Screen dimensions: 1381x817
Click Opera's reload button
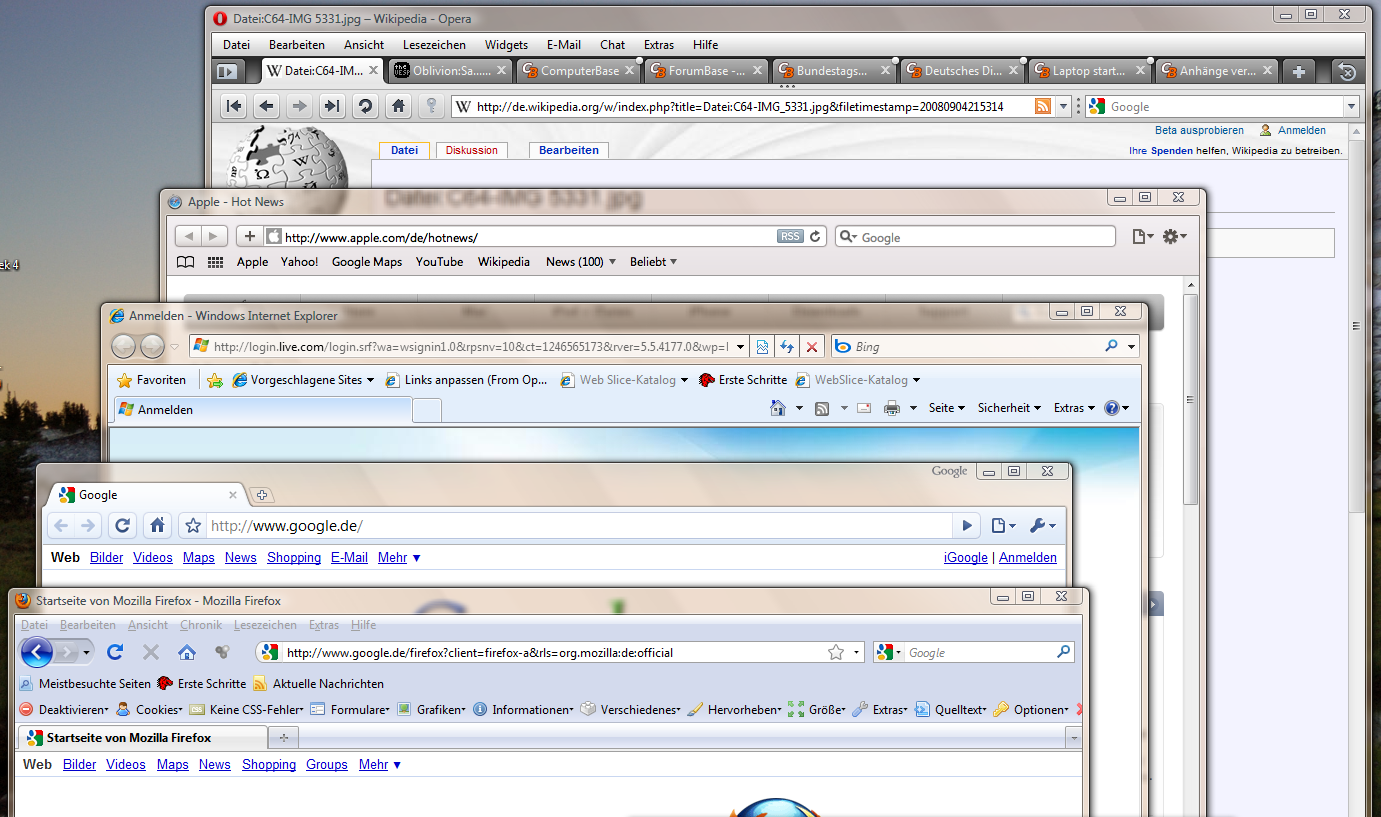click(x=366, y=106)
